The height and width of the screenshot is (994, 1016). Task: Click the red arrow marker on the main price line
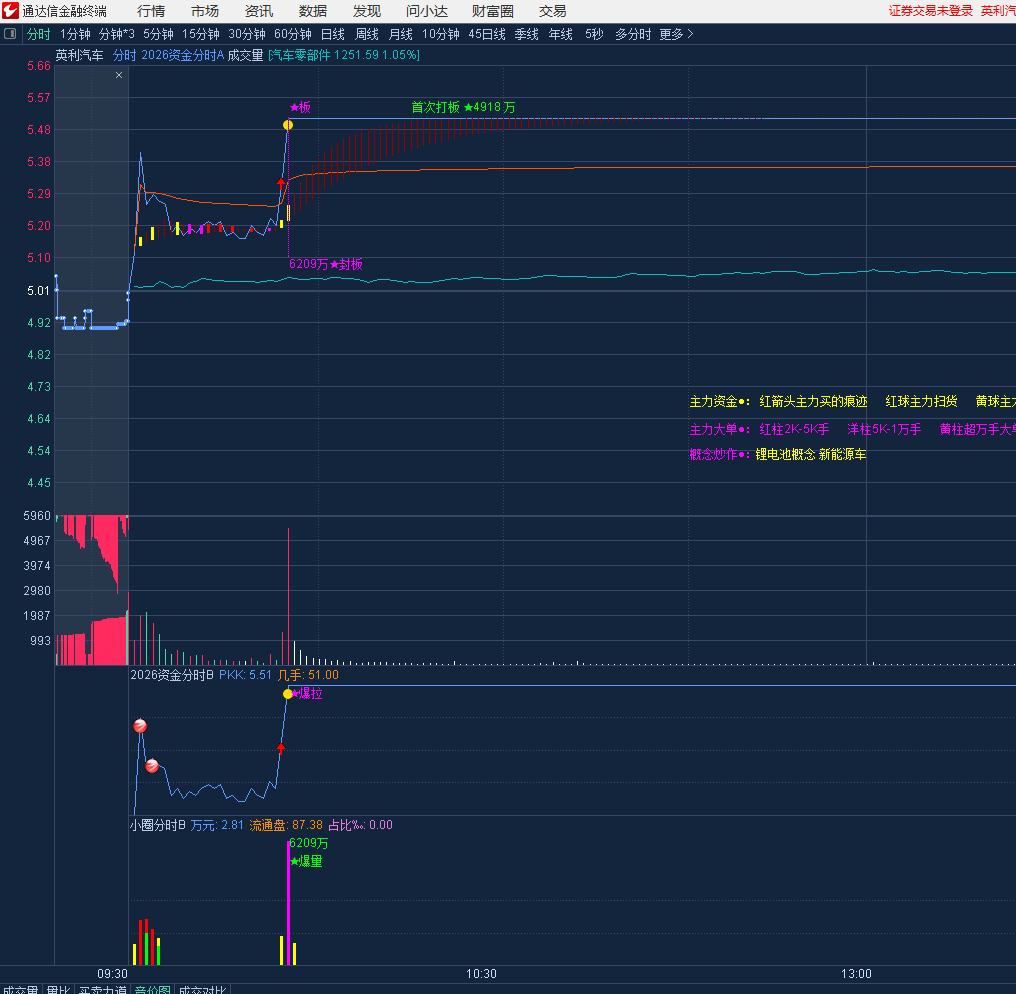281,183
